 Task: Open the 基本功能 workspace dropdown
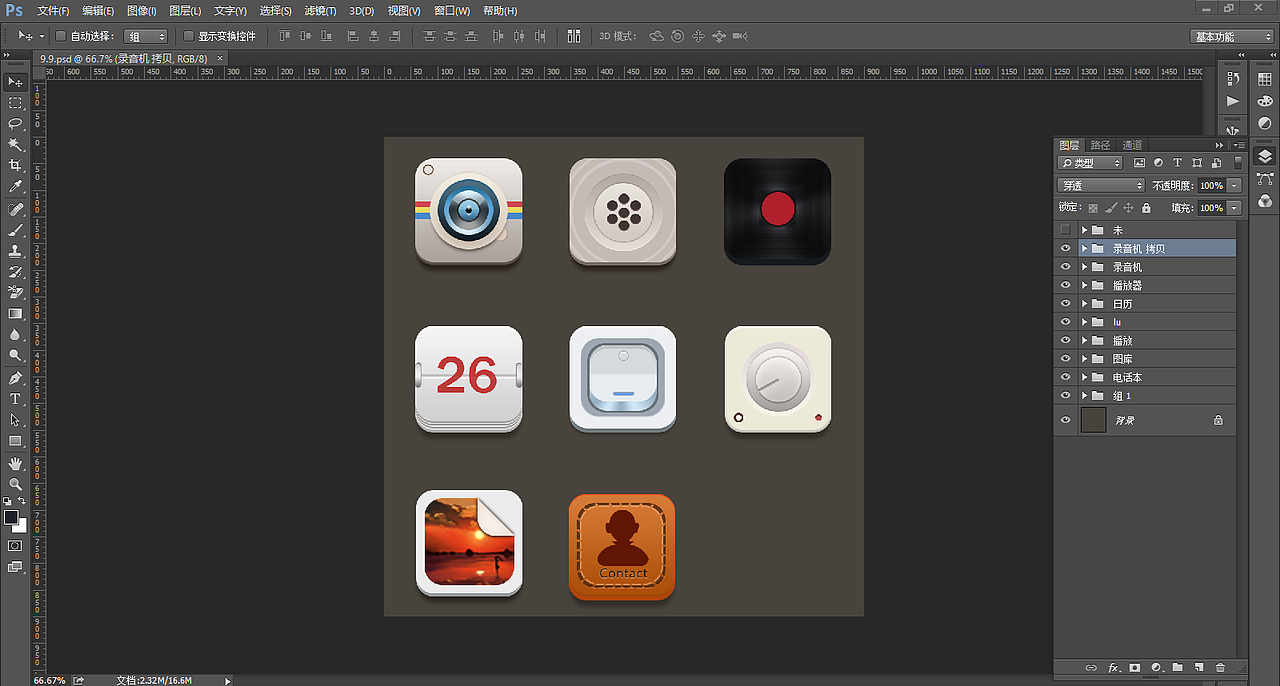1232,36
